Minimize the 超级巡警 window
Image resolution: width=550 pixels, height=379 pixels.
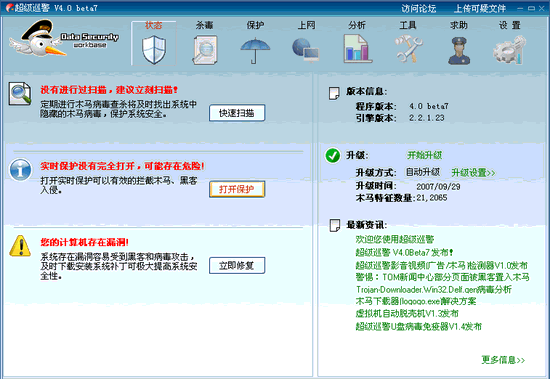pos(520,8)
